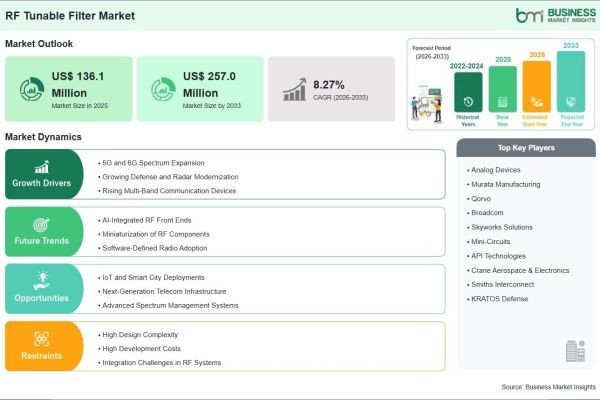Click High Development Costs bullet
The image size is (600, 400).
[140, 349]
